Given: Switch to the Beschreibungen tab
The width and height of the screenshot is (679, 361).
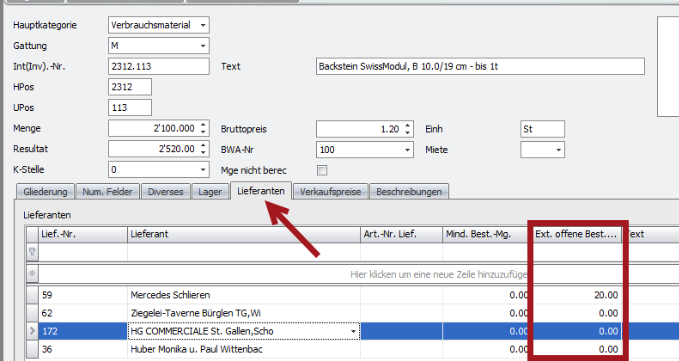Looking at the screenshot, I should pyautogui.click(x=409, y=192).
